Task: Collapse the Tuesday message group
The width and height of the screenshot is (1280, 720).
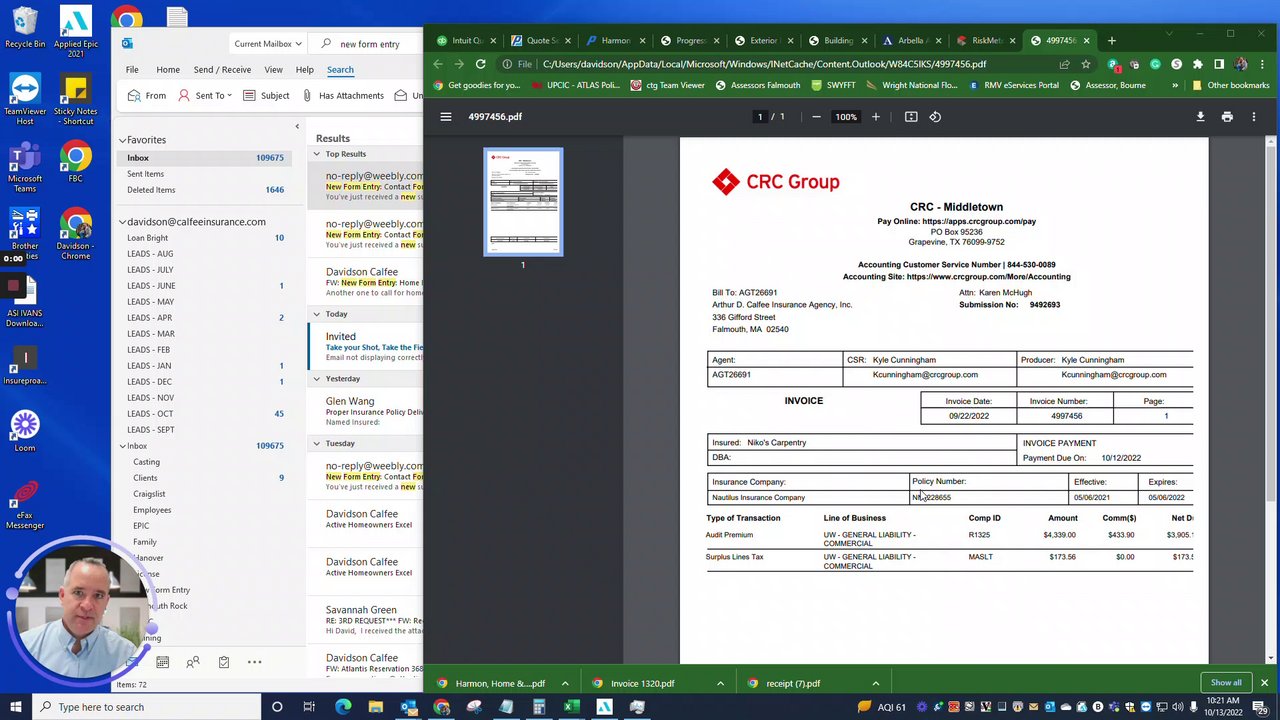Action: coord(317,443)
